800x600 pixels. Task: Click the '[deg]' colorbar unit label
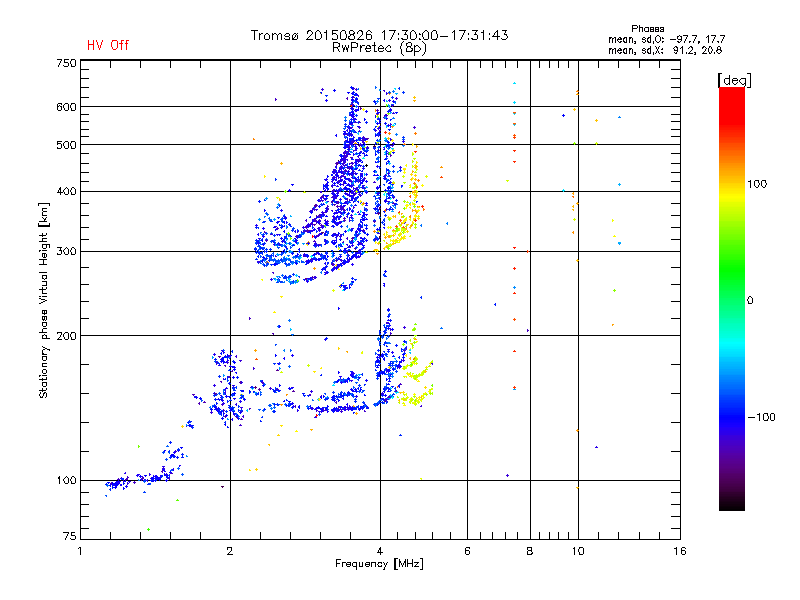pos(734,80)
